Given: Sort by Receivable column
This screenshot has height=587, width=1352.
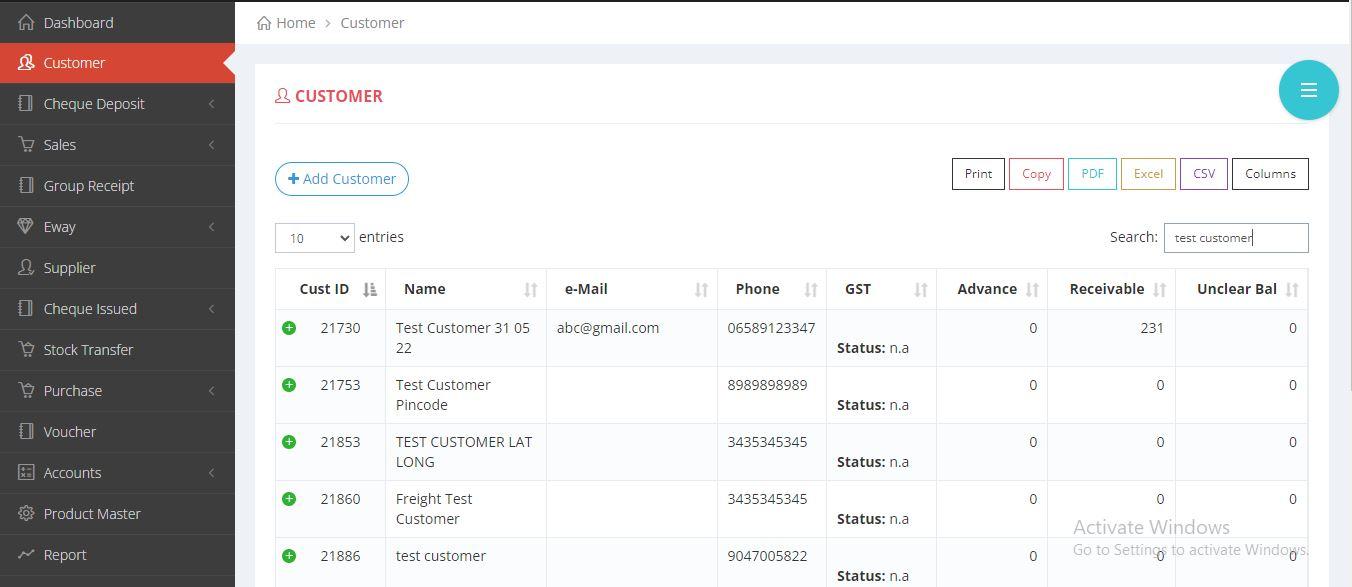Looking at the screenshot, I should pos(1159,290).
